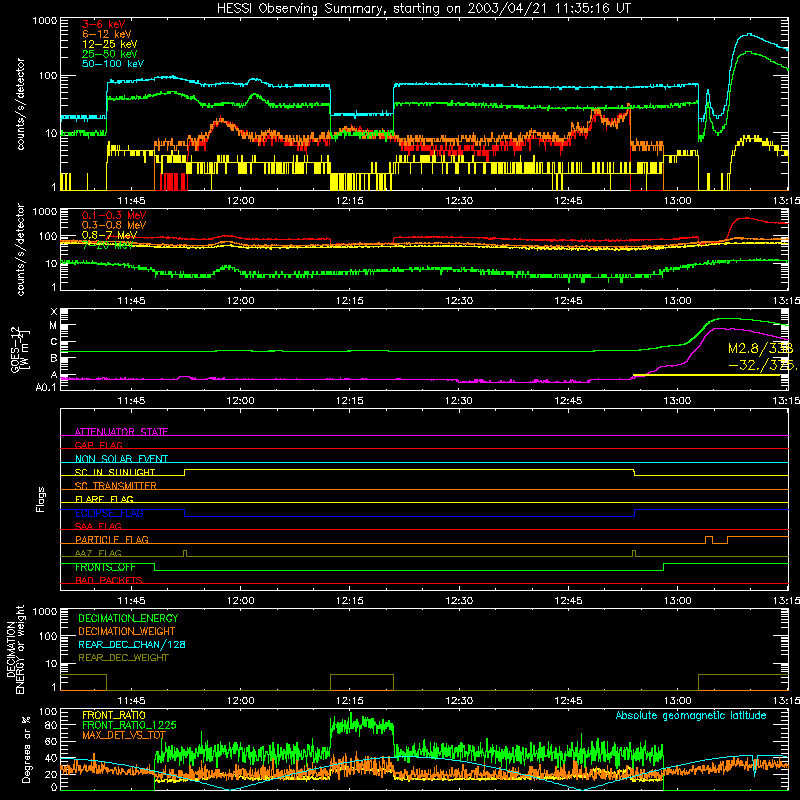Click the Absolute geomagnetic latitude label

click(x=691, y=716)
